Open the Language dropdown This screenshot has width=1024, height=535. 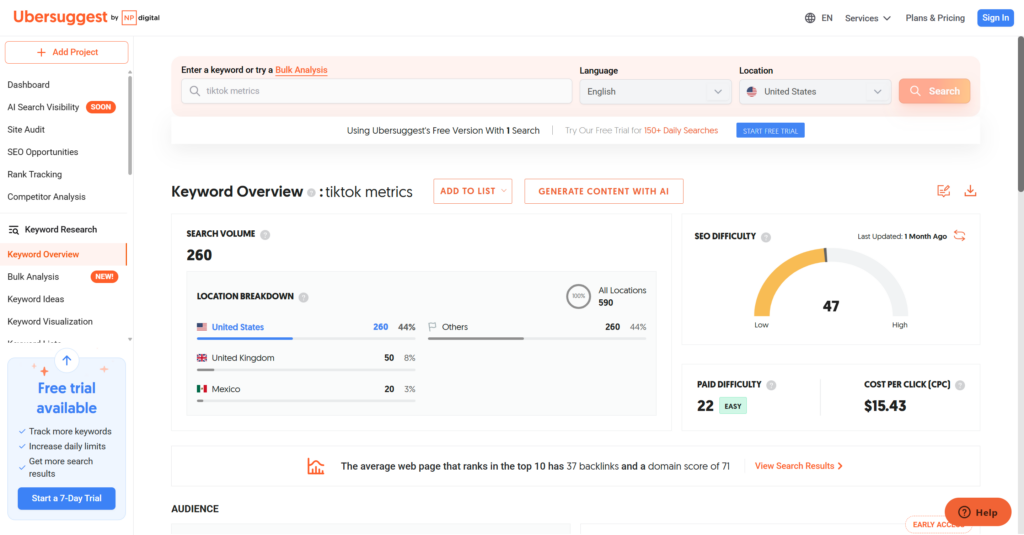click(656, 91)
